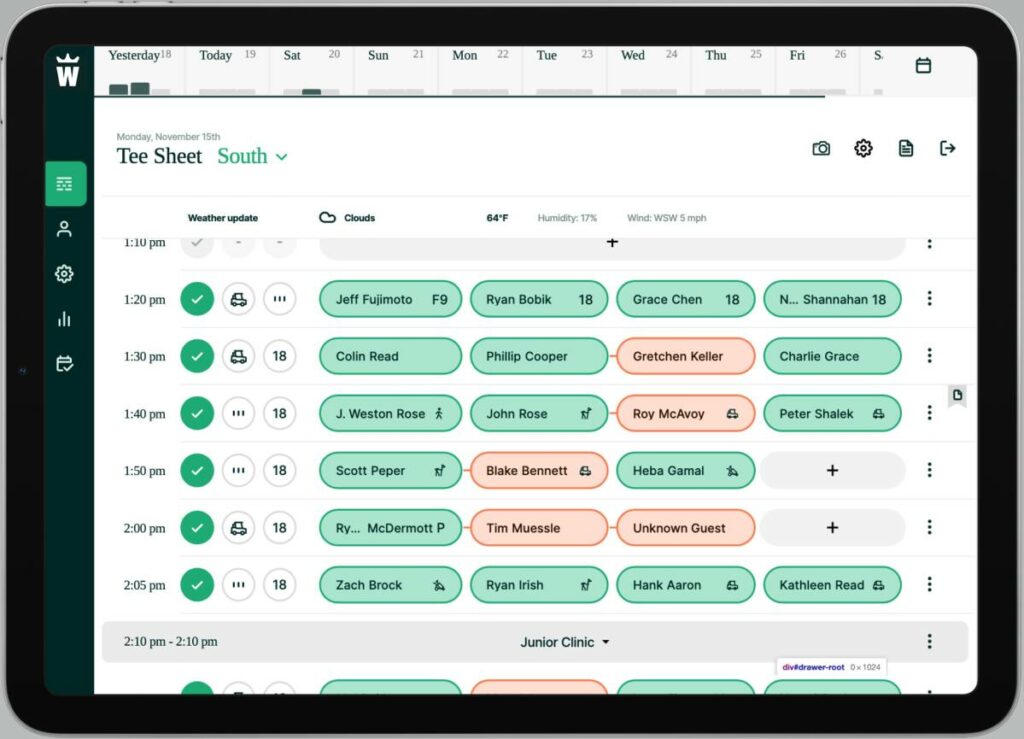Open the customers person icon in sidebar

point(65,229)
